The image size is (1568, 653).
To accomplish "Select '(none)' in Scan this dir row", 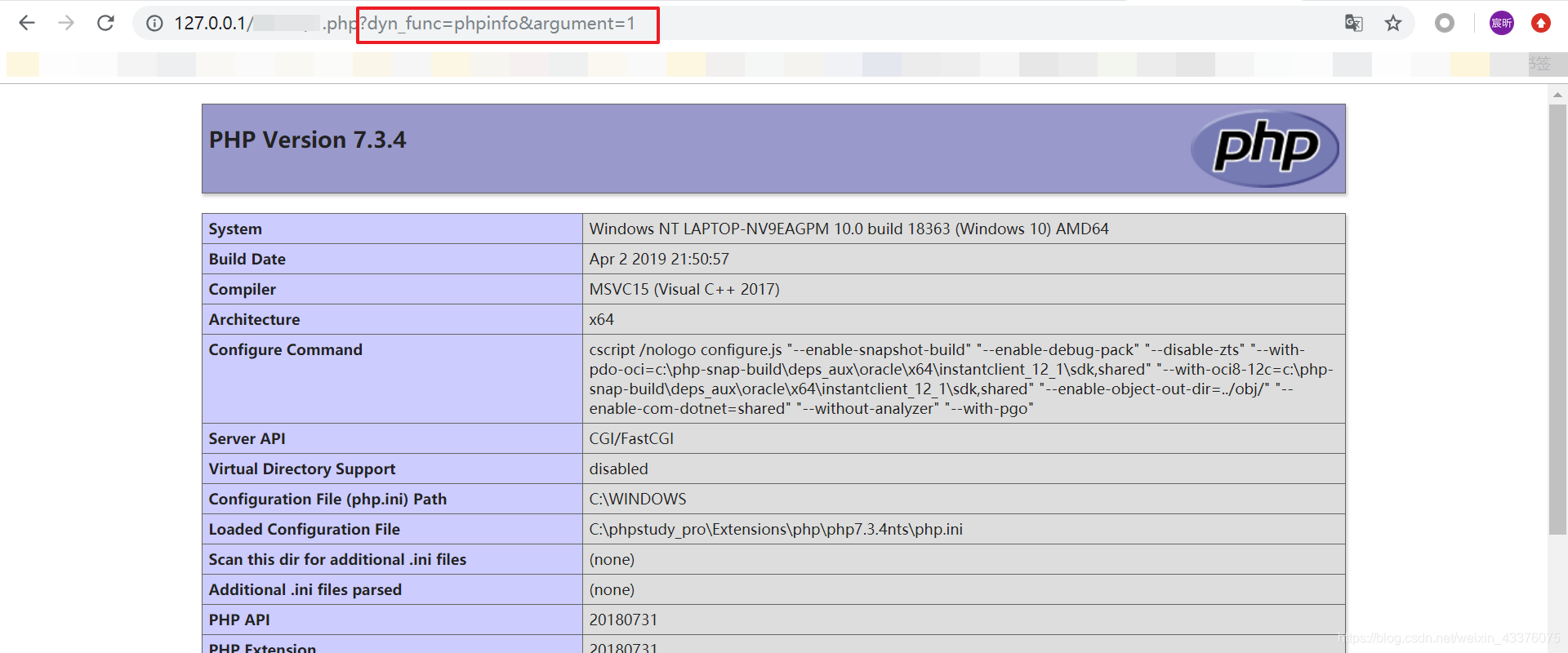I will (612, 559).
